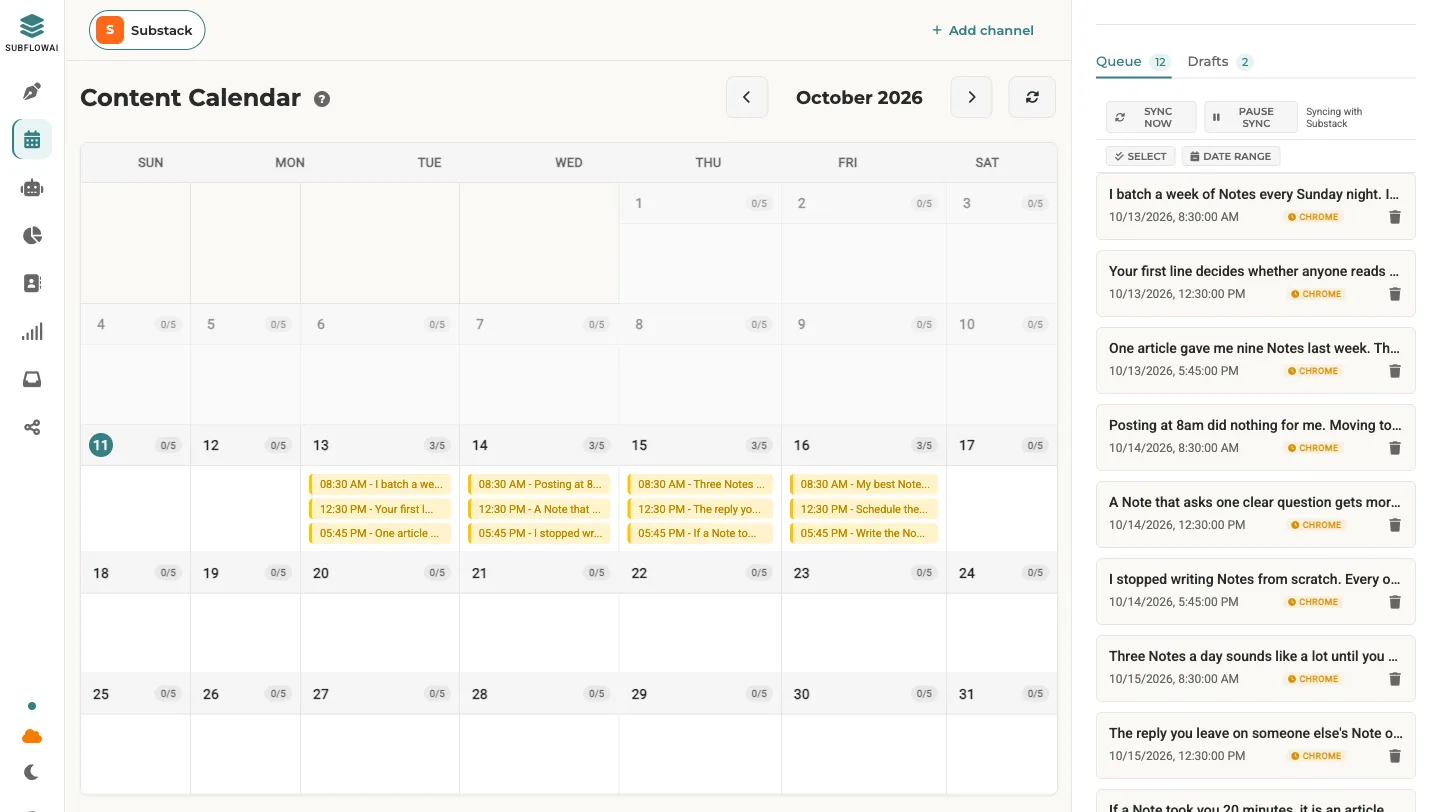Delete the 'I batch a week of Notes' queue item
The image size is (1440, 812).
pos(1395,217)
